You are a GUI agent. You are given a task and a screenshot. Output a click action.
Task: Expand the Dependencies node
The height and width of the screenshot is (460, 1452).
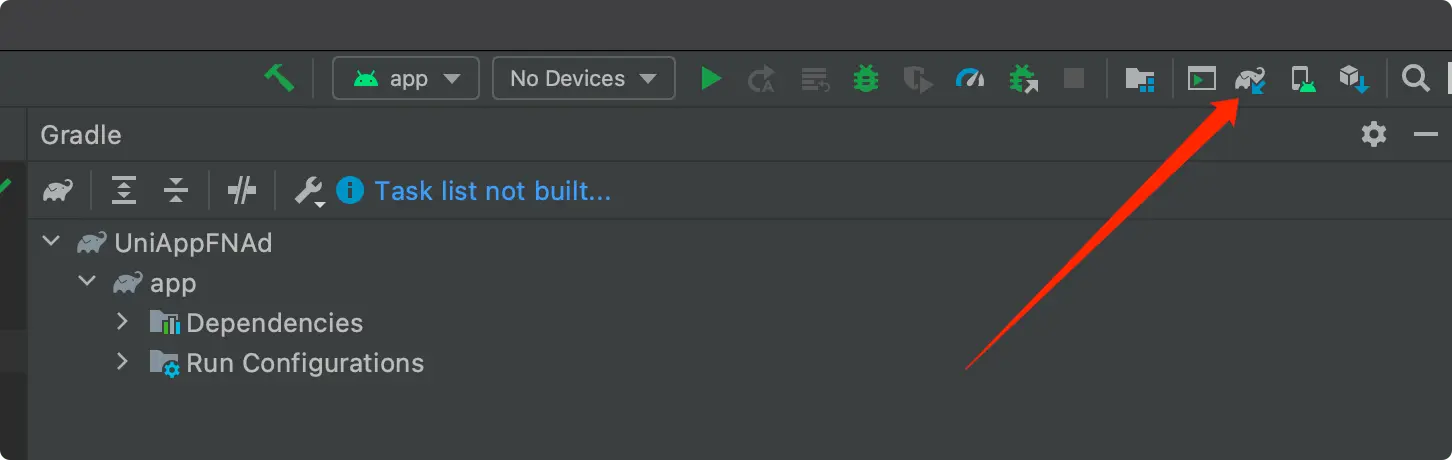tap(122, 322)
